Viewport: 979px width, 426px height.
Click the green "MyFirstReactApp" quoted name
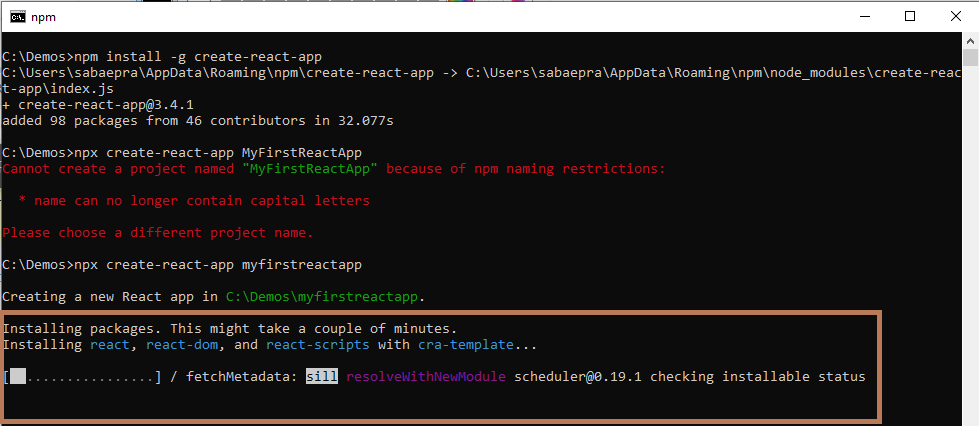(x=310, y=169)
